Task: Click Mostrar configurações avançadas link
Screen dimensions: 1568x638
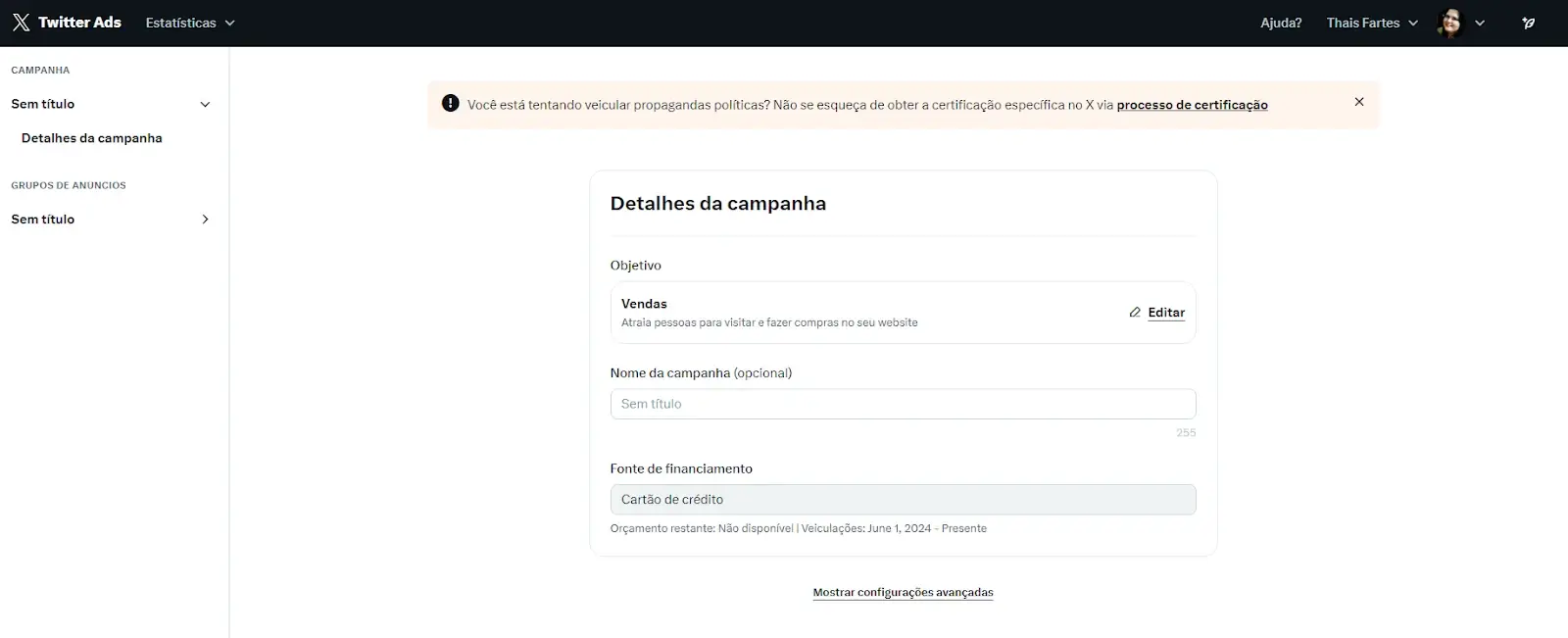Action: pos(903,592)
